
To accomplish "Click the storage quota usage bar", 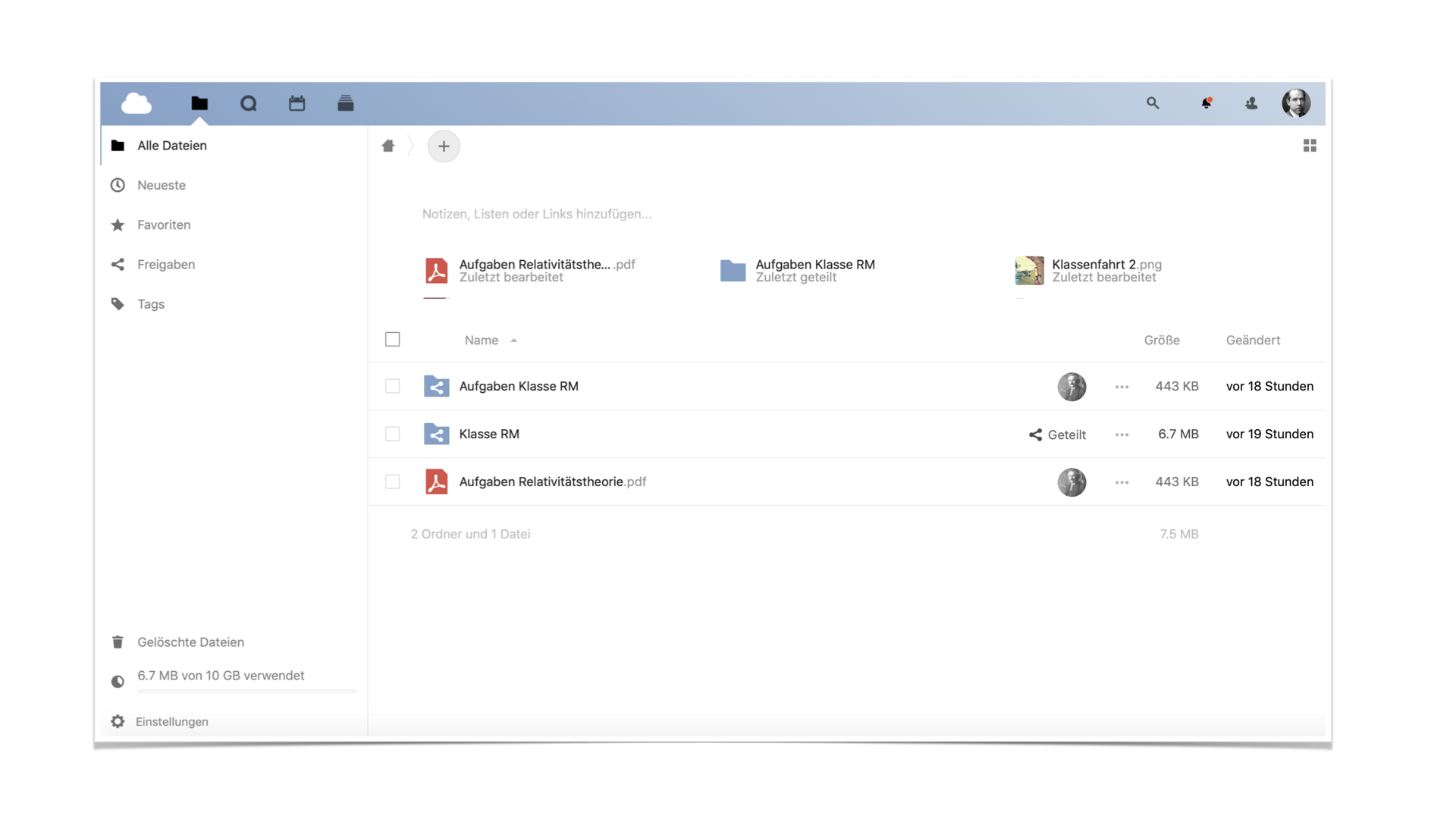I will (246, 691).
